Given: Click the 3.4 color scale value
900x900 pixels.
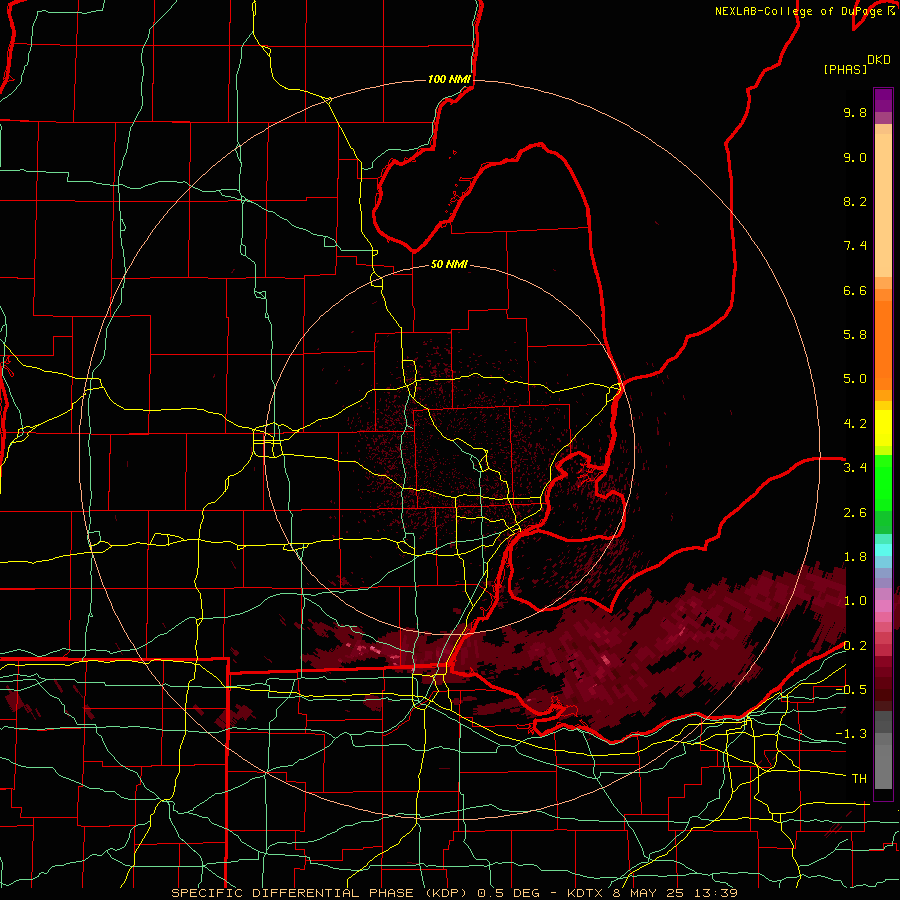Looking at the screenshot, I should click(855, 468).
